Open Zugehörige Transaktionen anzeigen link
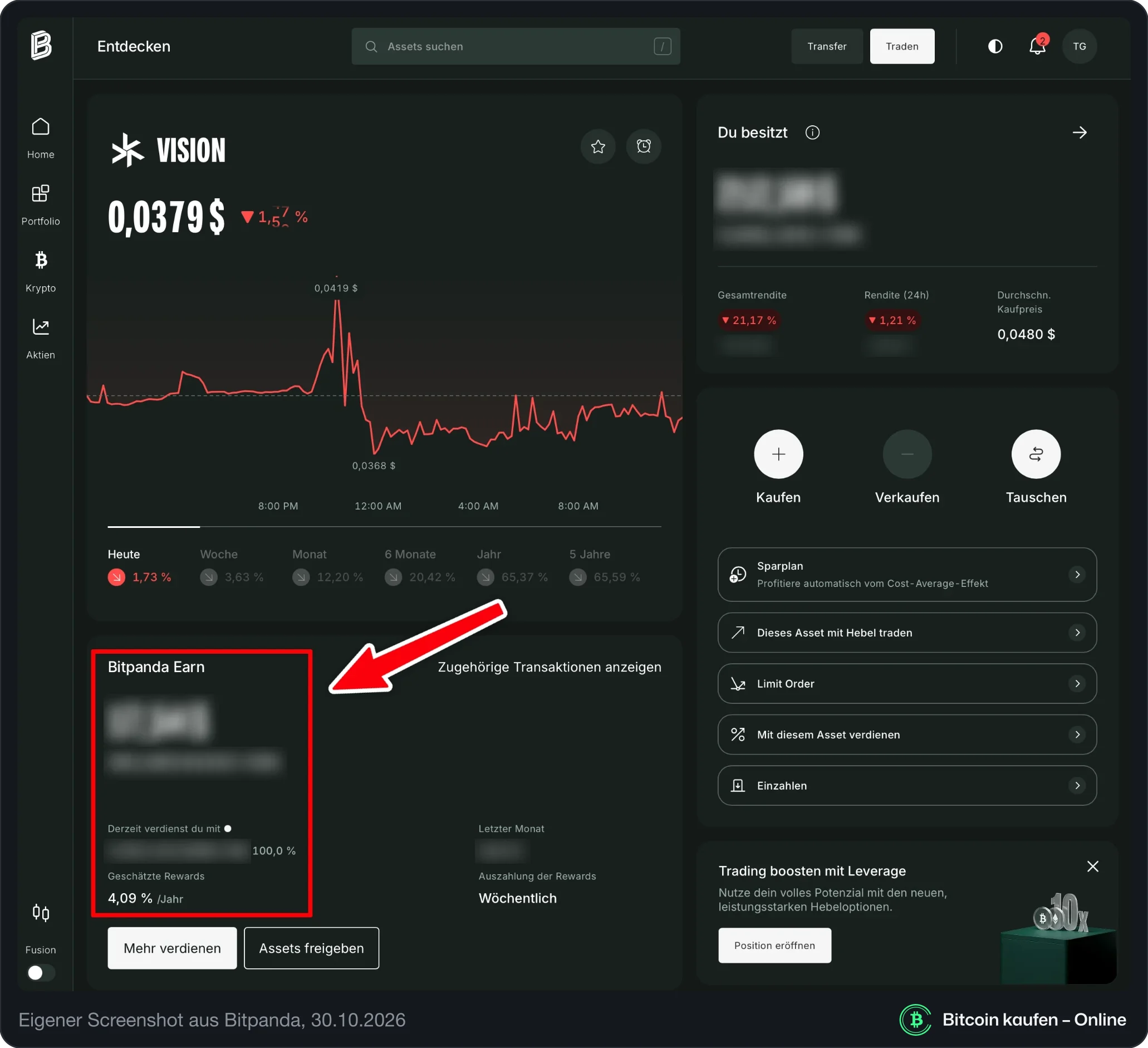The width and height of the screenshot is (1148, 1048). 550,667
